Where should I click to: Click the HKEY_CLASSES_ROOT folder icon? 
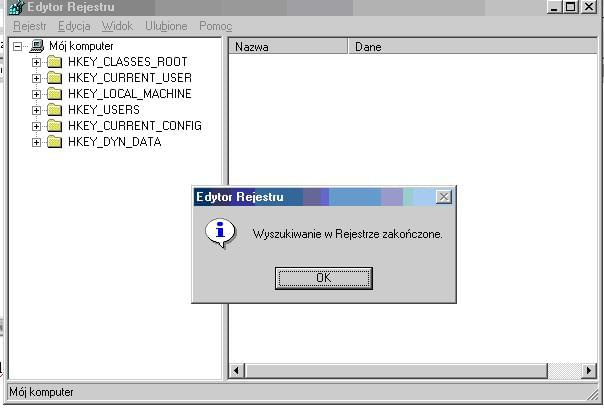click(x=54, y=62)
